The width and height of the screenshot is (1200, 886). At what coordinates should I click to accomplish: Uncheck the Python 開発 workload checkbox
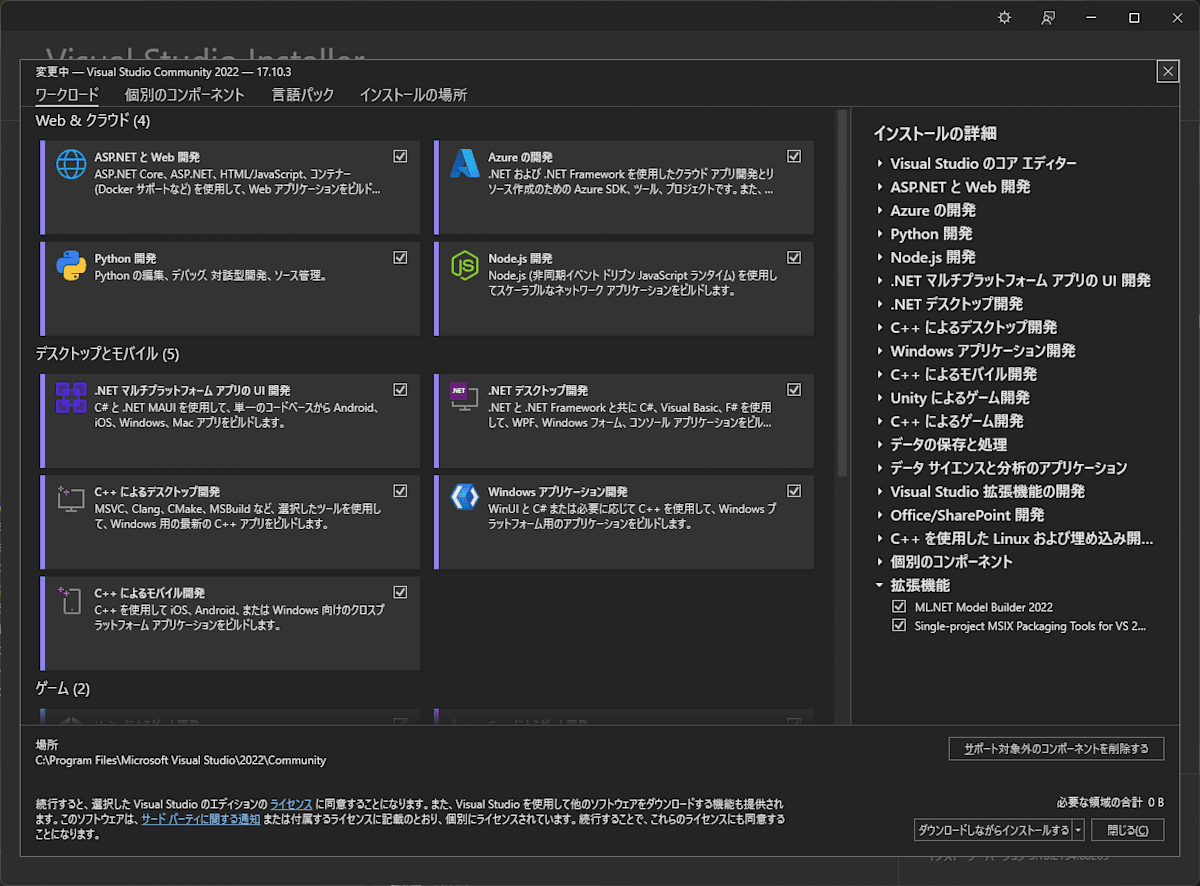tap(400, 257)
